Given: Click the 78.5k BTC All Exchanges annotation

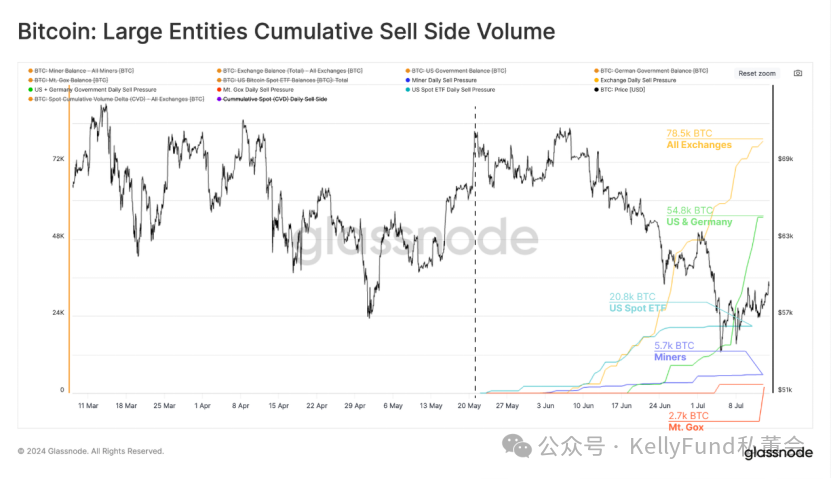Looking at the screenshot, I should (x=699, y=139).
